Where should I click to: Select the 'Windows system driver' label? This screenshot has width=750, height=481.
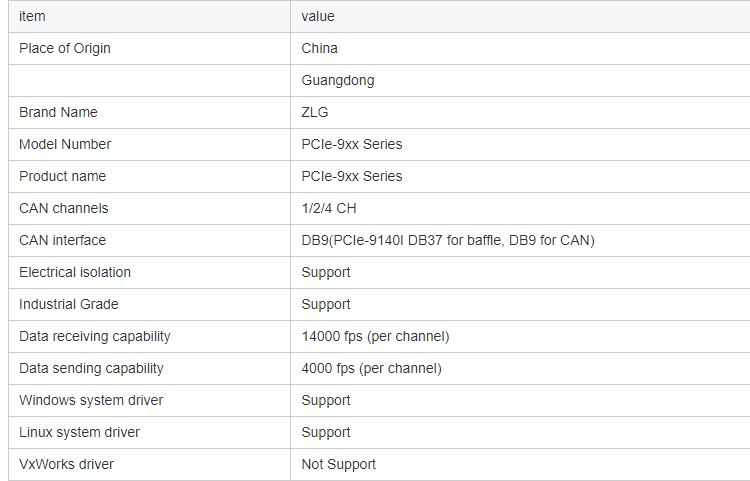pyautogui.click(x=91, y=401)
